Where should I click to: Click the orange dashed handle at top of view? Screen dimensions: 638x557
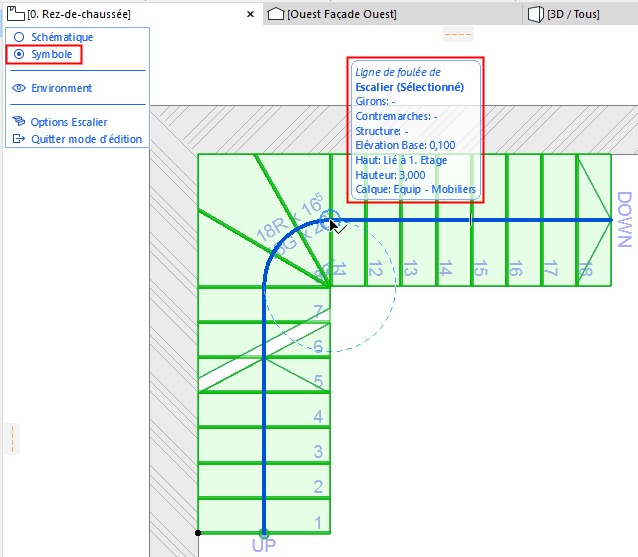click(x=458, y=34)
